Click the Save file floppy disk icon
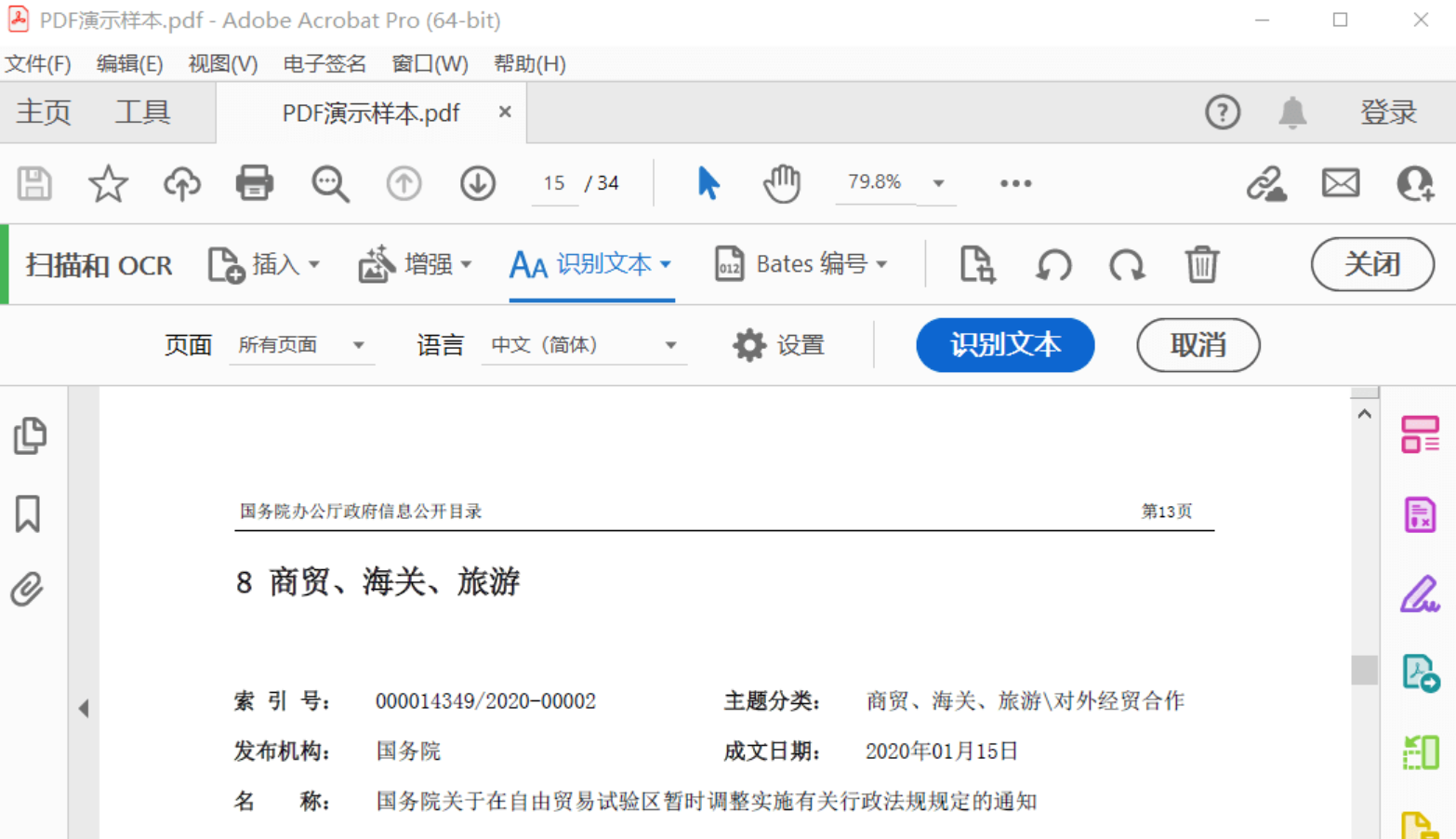1456x839 pixels. coord(34,183)
